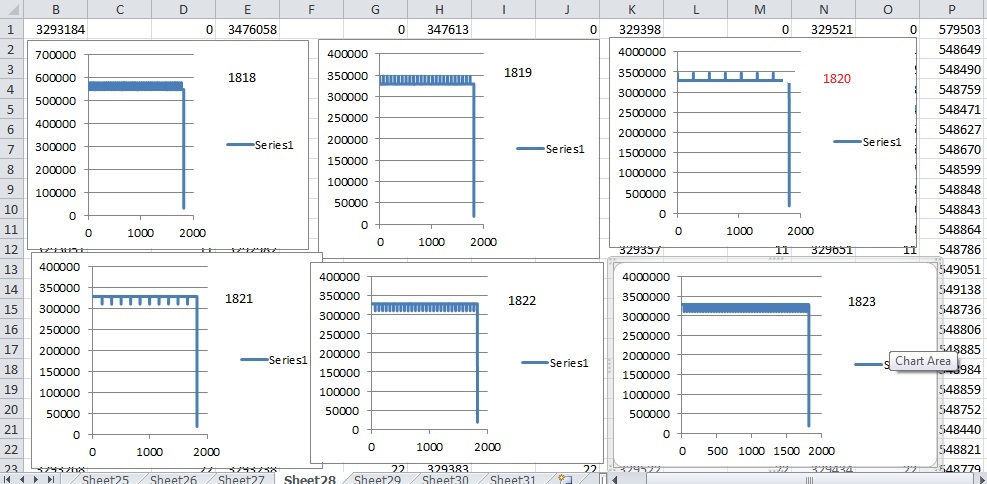This screenshot has width=987, height=484.
Task: Switch to the Sheet25 tab
Action: [x=105, y=479]
